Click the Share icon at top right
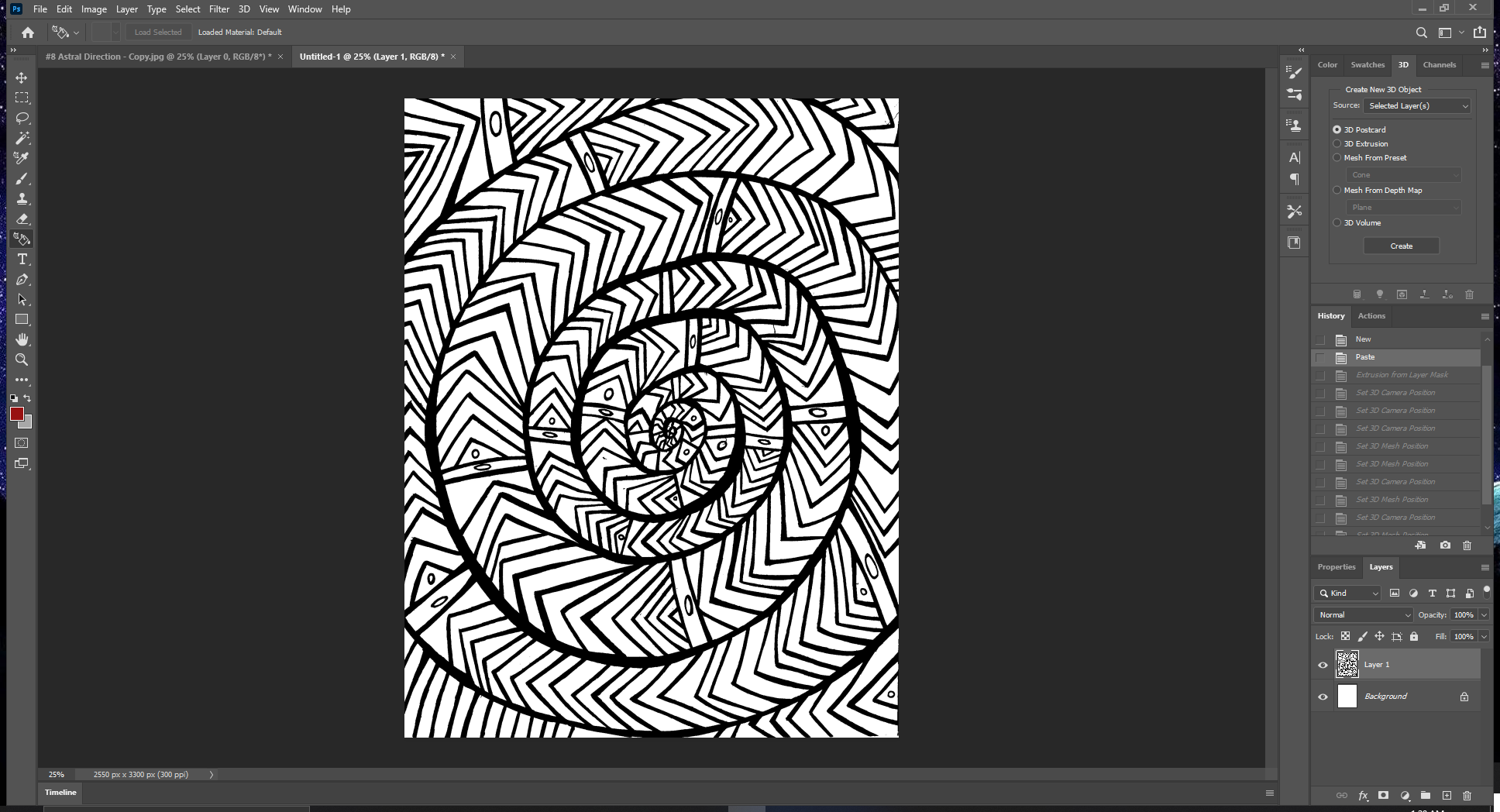 pos(1480,33)
